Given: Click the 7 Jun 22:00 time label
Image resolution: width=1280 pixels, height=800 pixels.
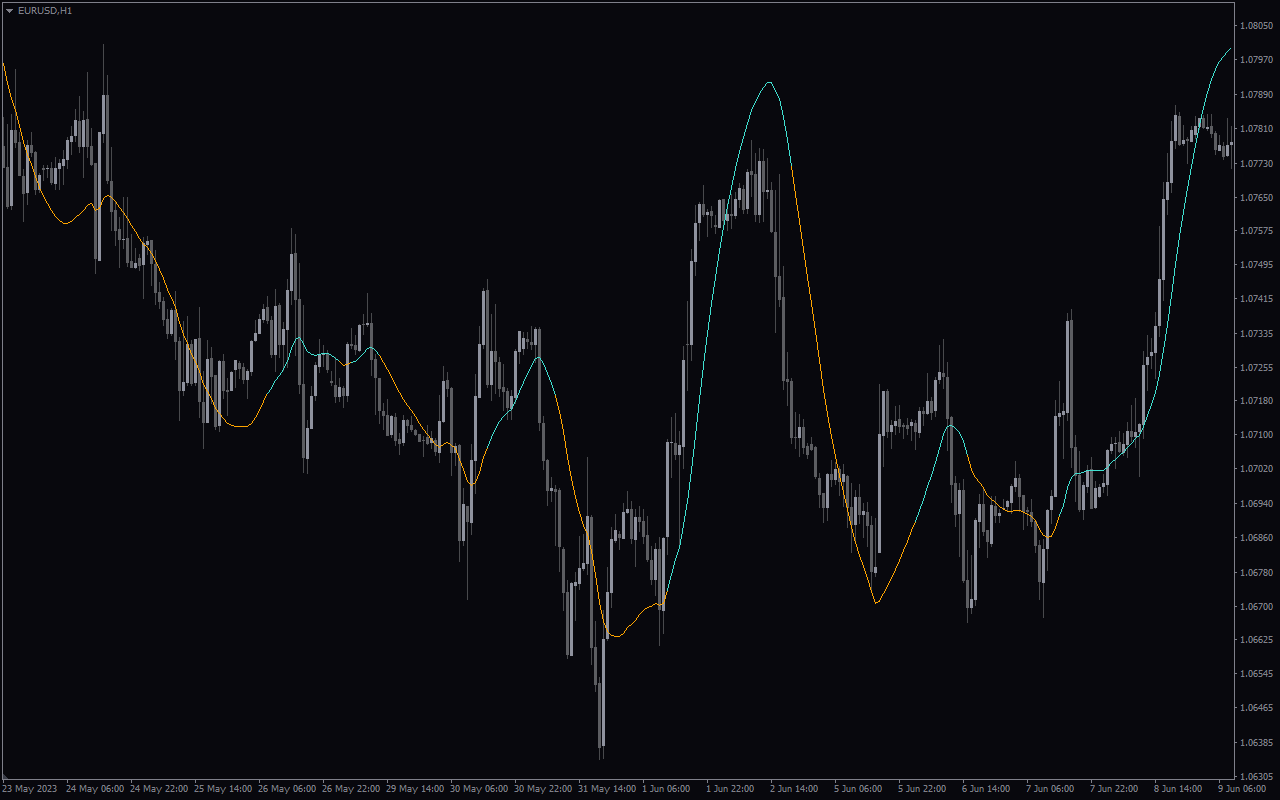Looking at the screenshot, I should tap(1116, 789).
